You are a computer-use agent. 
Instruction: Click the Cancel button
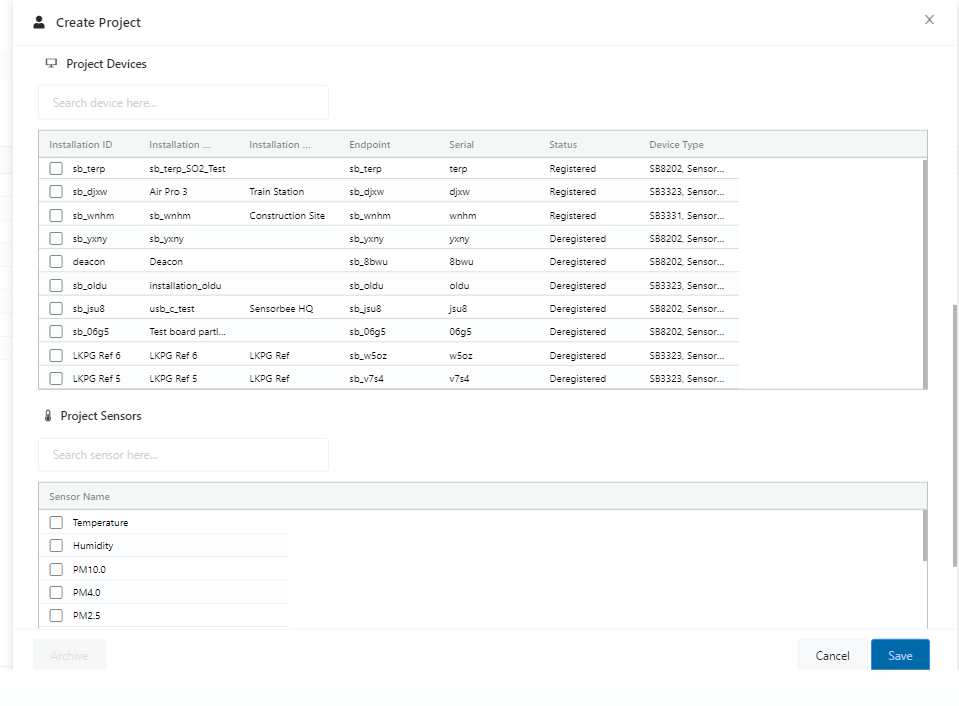coord(832,655)
